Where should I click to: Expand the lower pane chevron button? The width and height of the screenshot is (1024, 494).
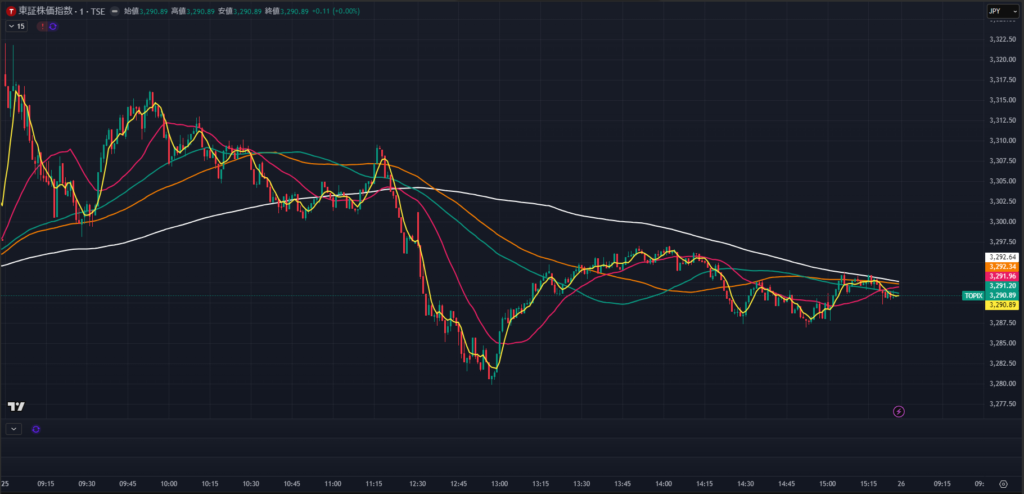click(14, 428)
